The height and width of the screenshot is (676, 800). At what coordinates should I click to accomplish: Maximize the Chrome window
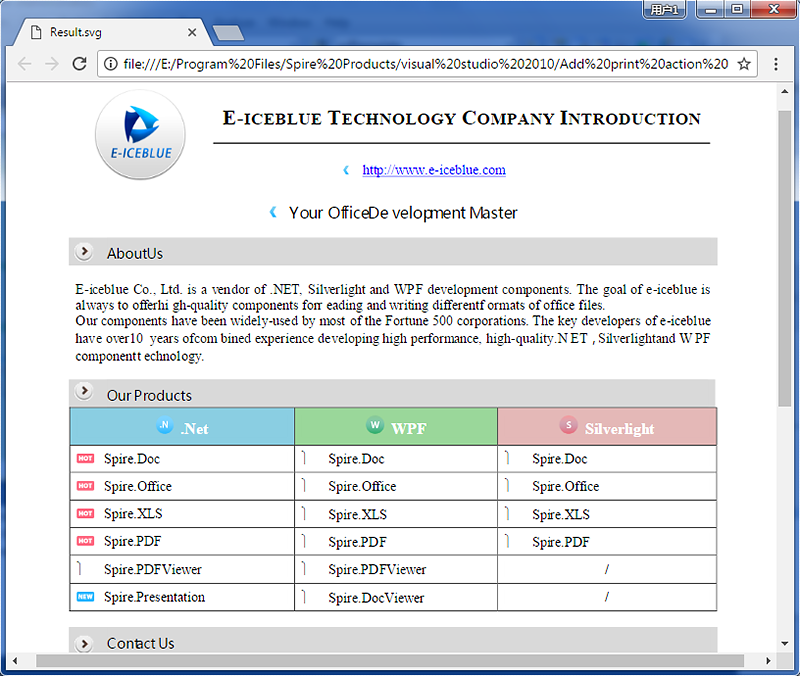click(737, 10)
